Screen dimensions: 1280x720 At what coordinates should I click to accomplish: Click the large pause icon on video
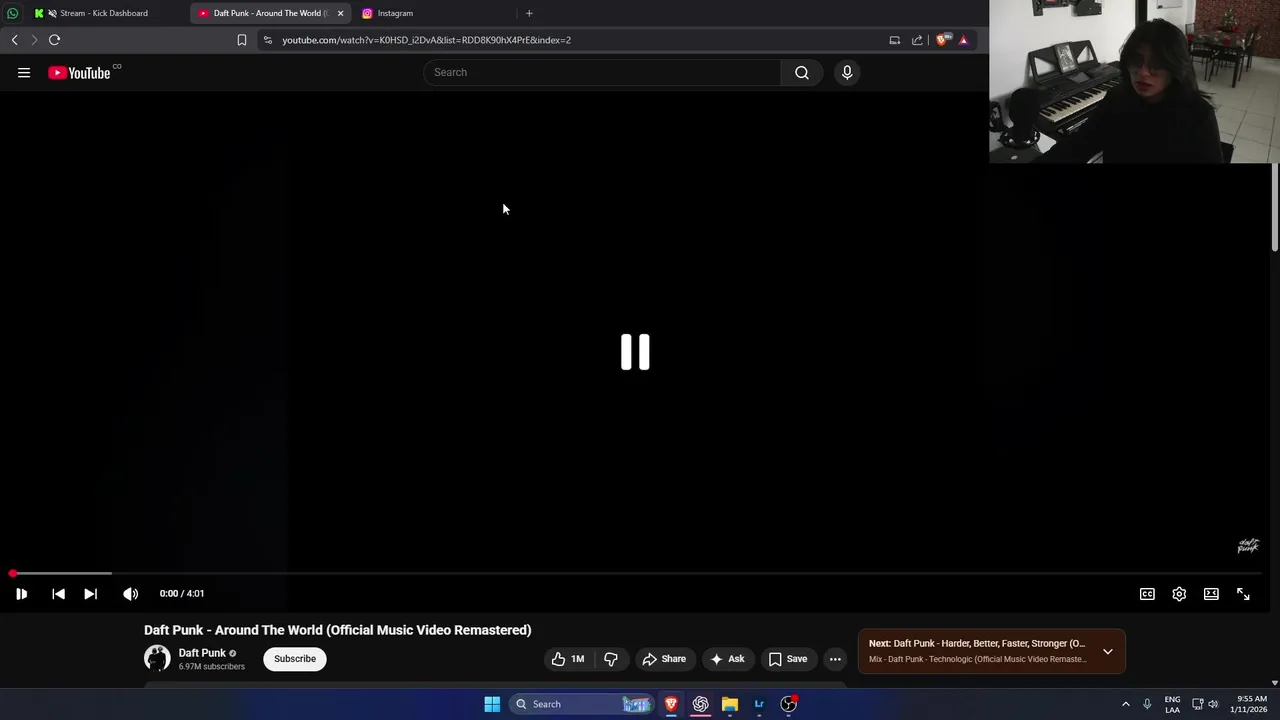[635, 352]
